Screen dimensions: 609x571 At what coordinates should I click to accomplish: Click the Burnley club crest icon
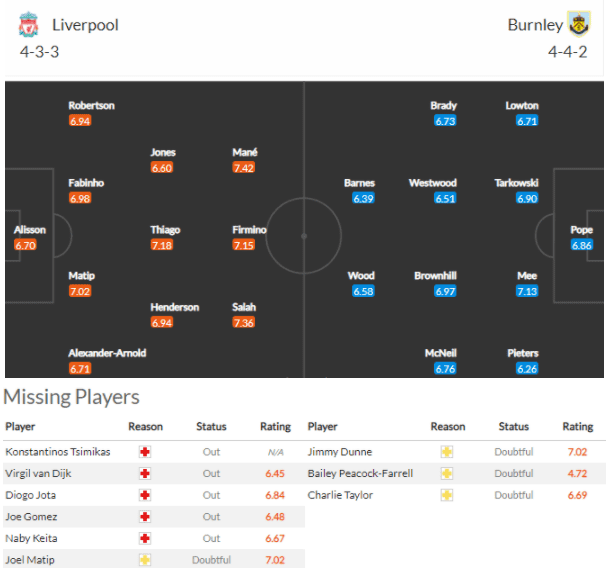click(x=578, y=24)
